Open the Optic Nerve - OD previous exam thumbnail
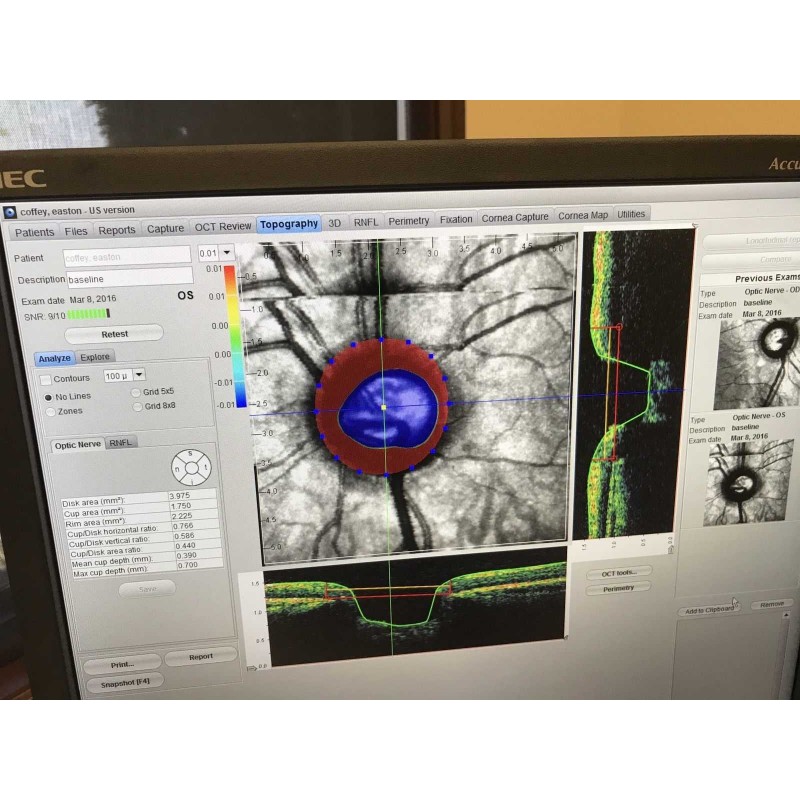Viewport: 800px width, 800px height. point(757,362)
